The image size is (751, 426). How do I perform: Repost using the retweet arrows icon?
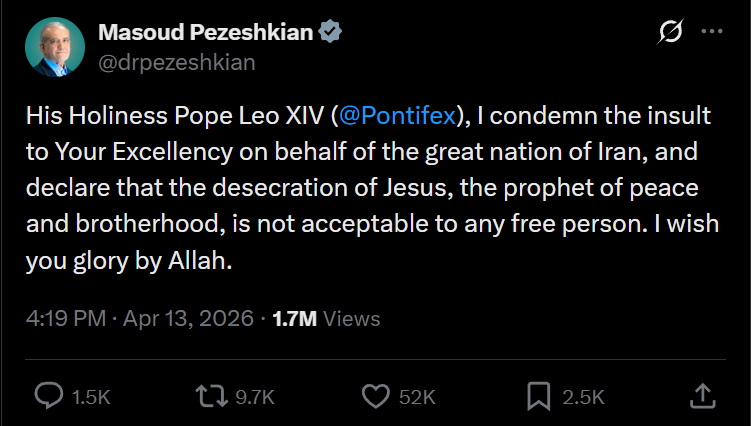pos(211,396)
